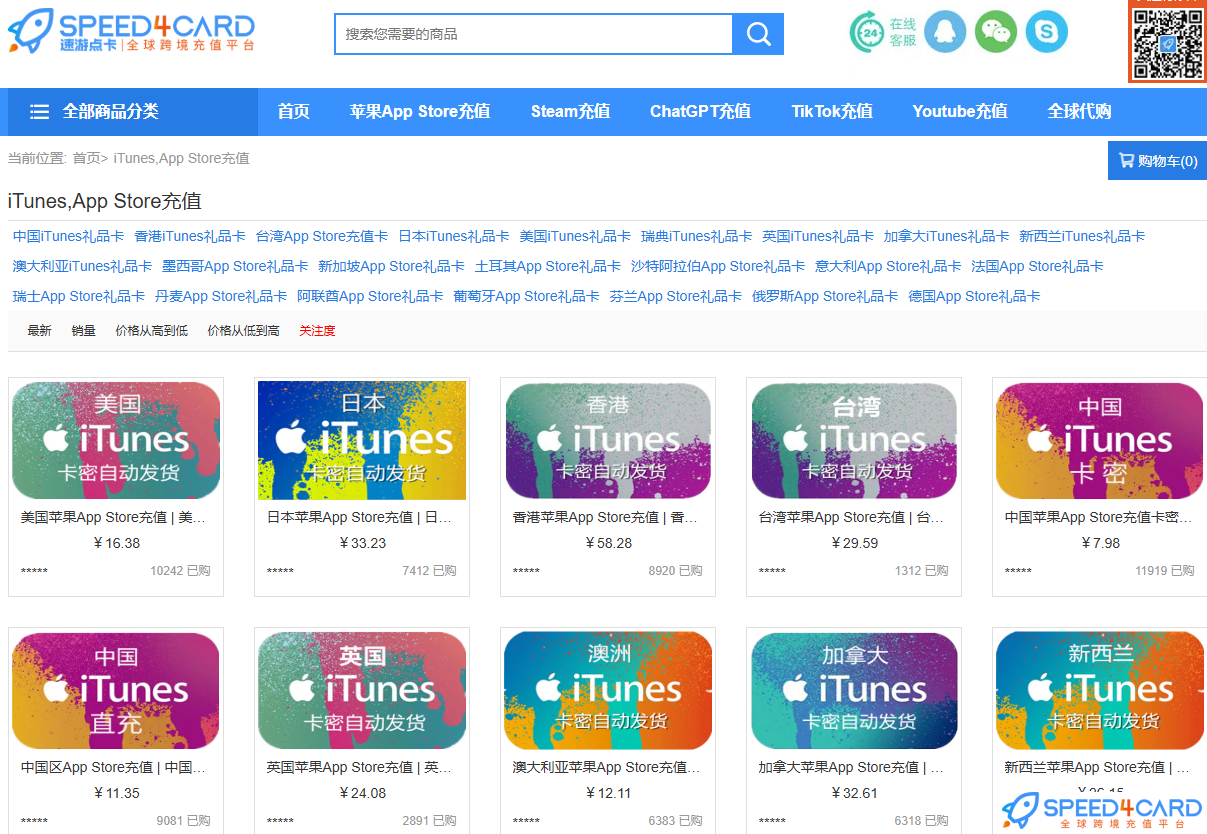Open the Steam充值 menu item
This screenshot has width=1207, height=834.
pyautogui.click(x=570, y=111)
